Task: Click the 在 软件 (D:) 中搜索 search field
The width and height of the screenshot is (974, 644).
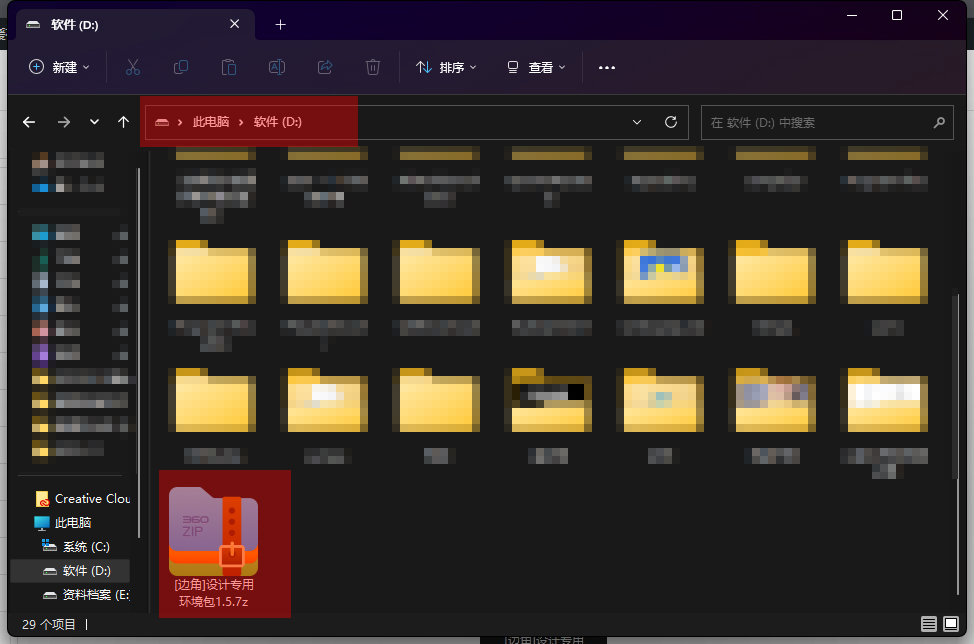Action: click(x=827, y=122)
